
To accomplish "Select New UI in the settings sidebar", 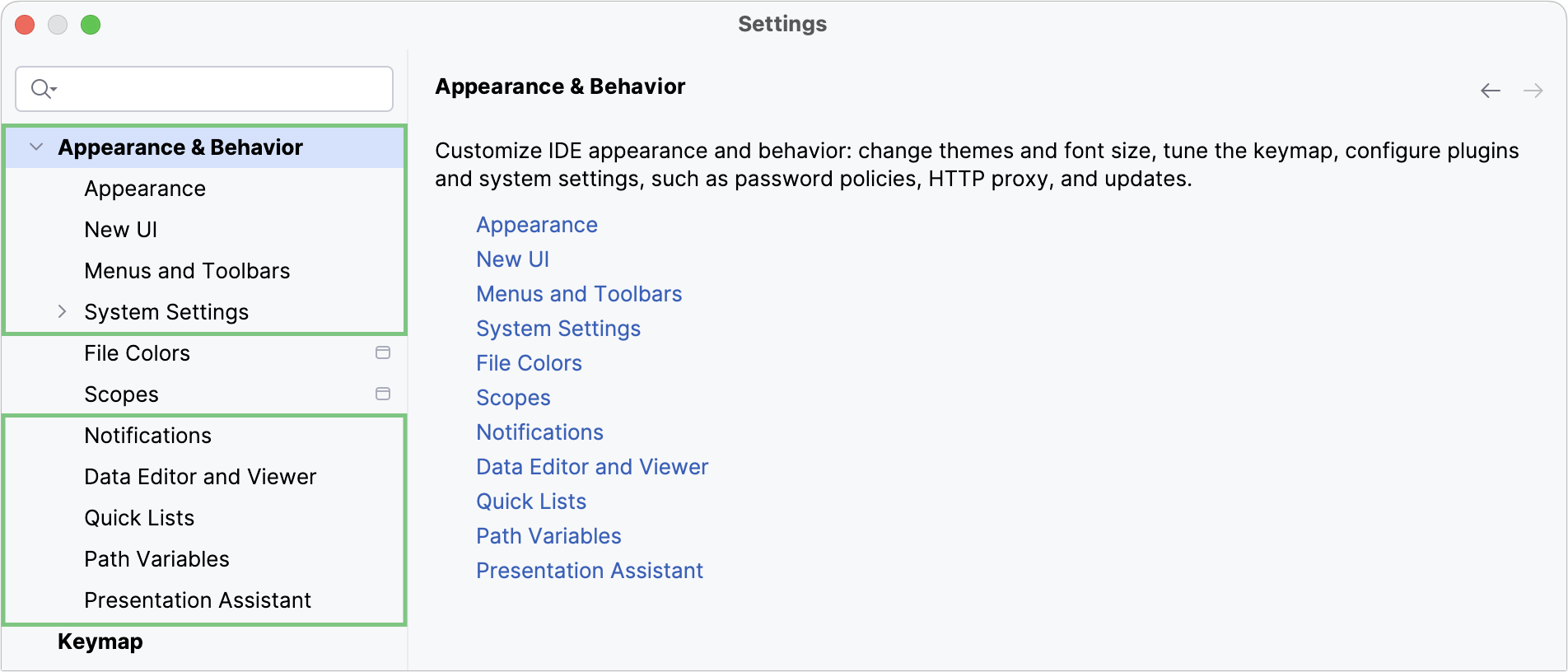I will pos(120,229).
